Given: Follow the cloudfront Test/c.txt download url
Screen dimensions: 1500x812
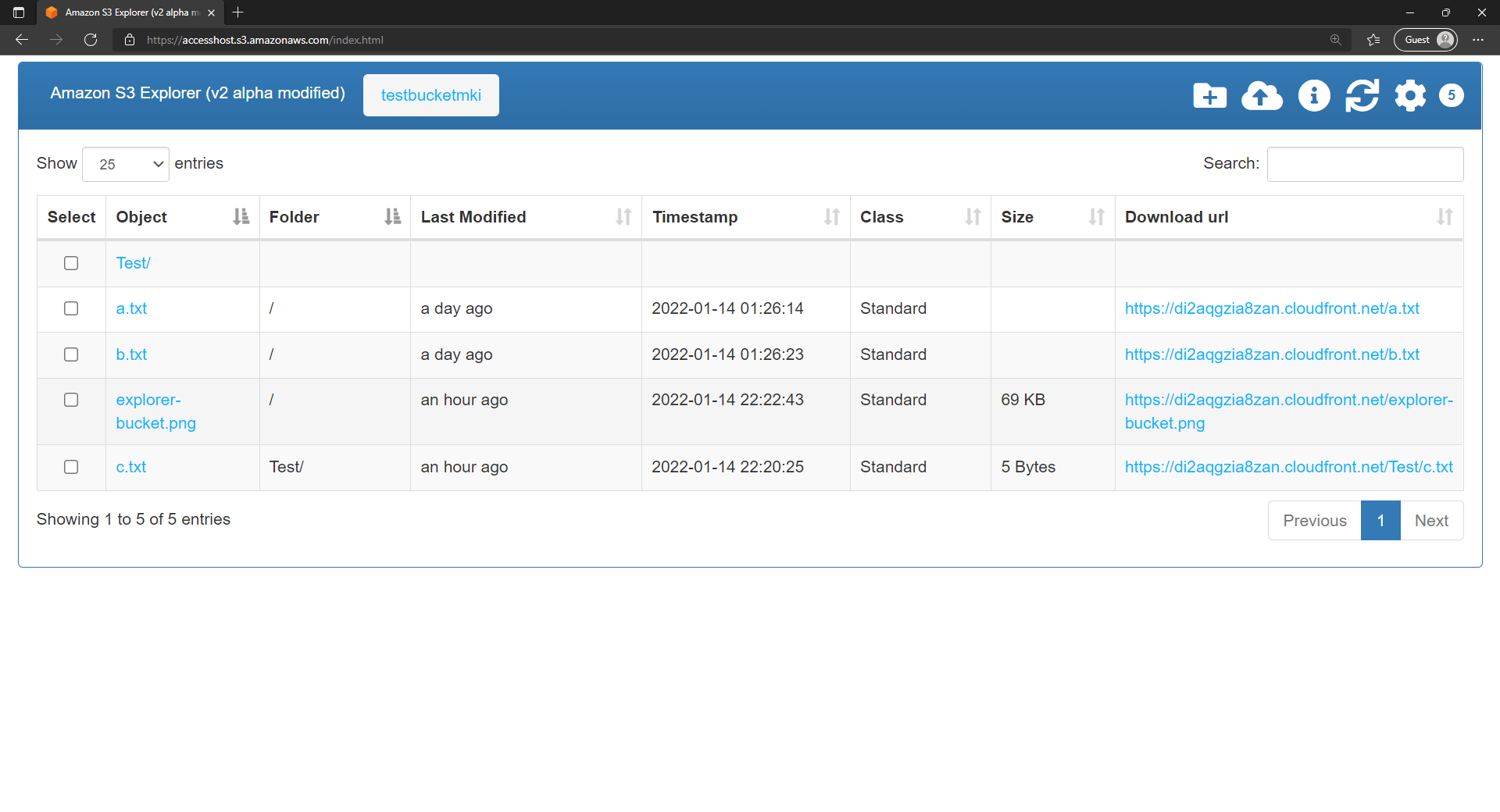Looking at the screenshot, I should pos(1289,467).
